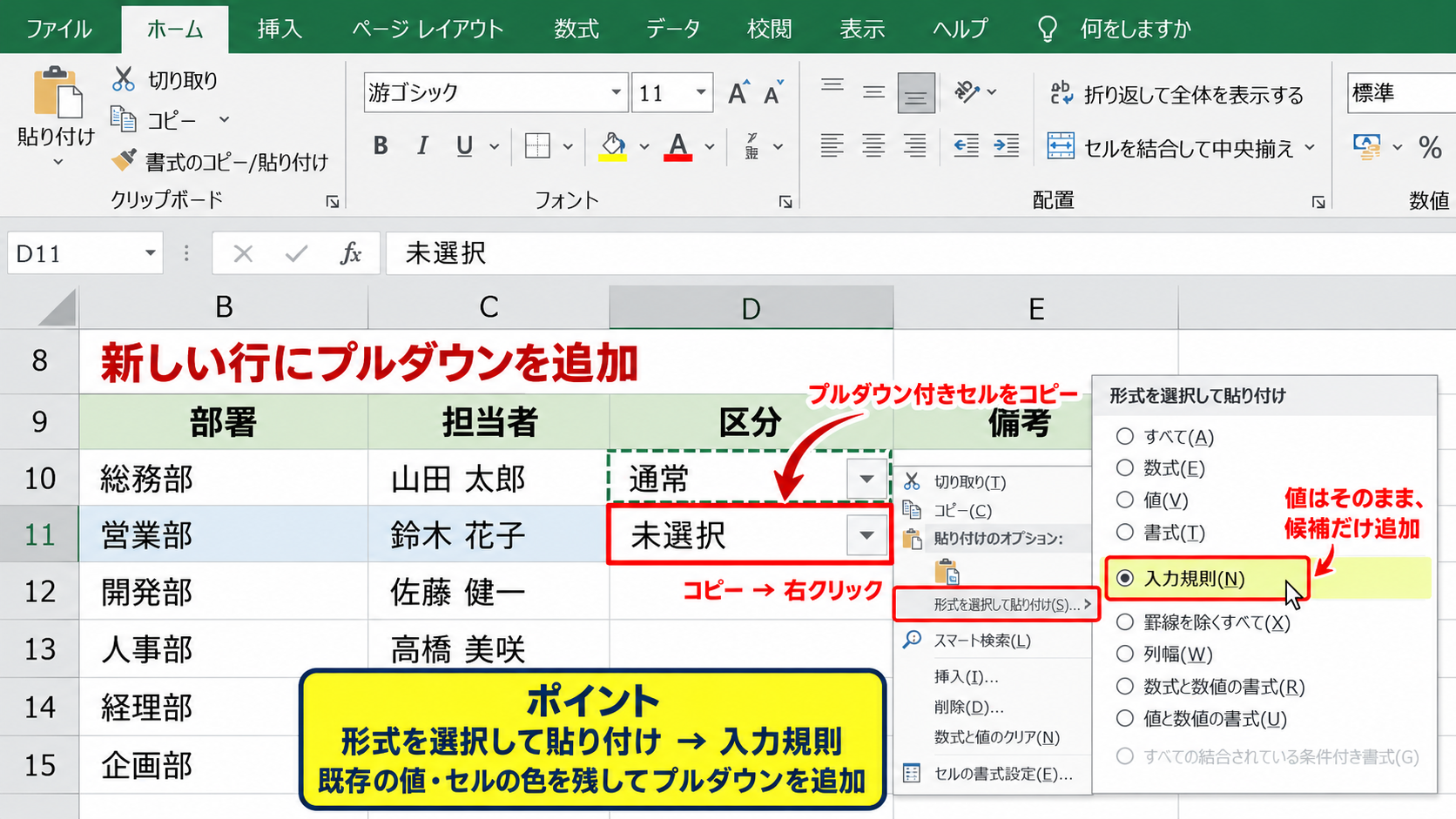Decrease font size with small A

click(x=773, y=92)
